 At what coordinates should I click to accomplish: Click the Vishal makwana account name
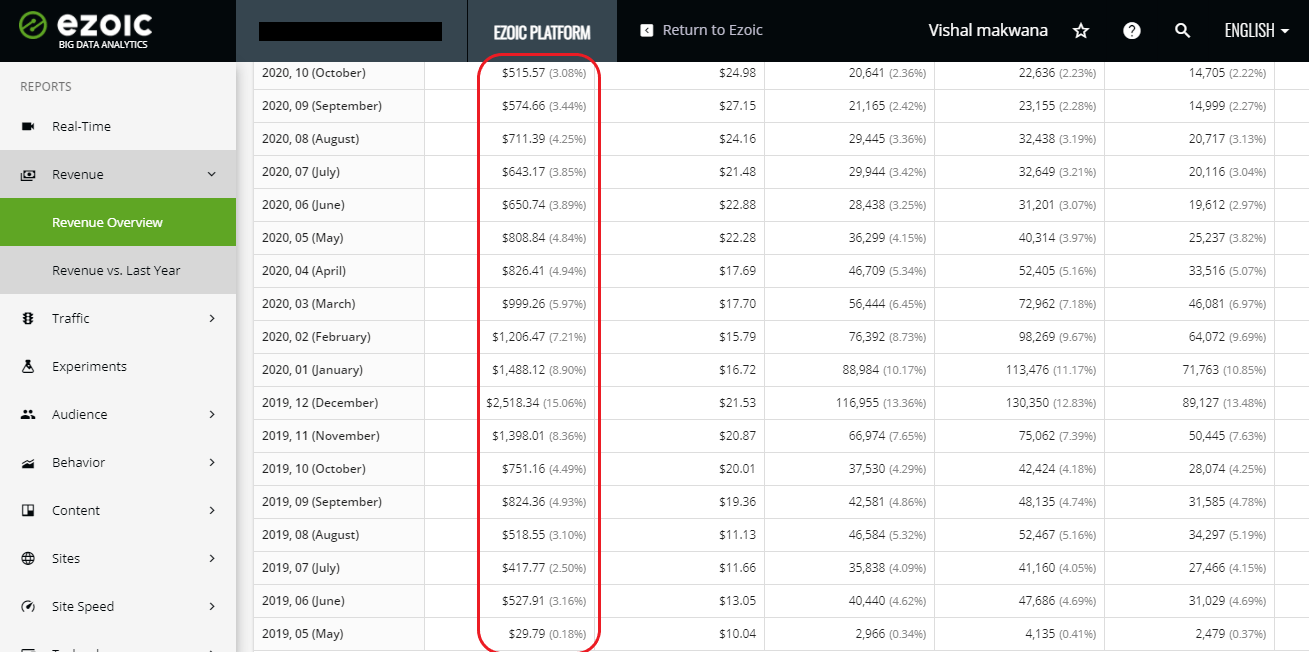click(988, 30)
